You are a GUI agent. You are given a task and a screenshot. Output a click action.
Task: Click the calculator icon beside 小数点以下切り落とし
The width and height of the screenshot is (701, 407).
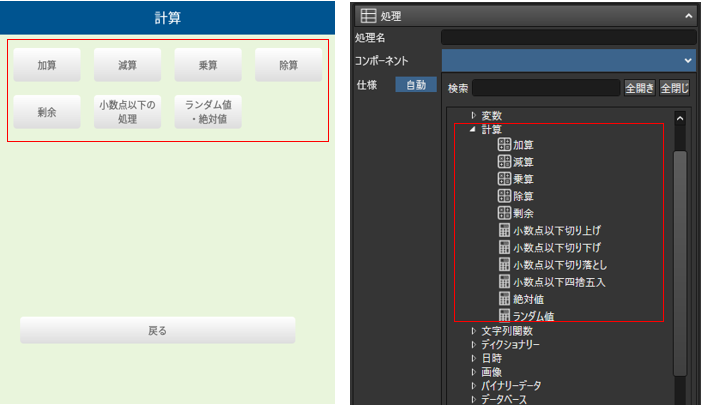[504, 264]
